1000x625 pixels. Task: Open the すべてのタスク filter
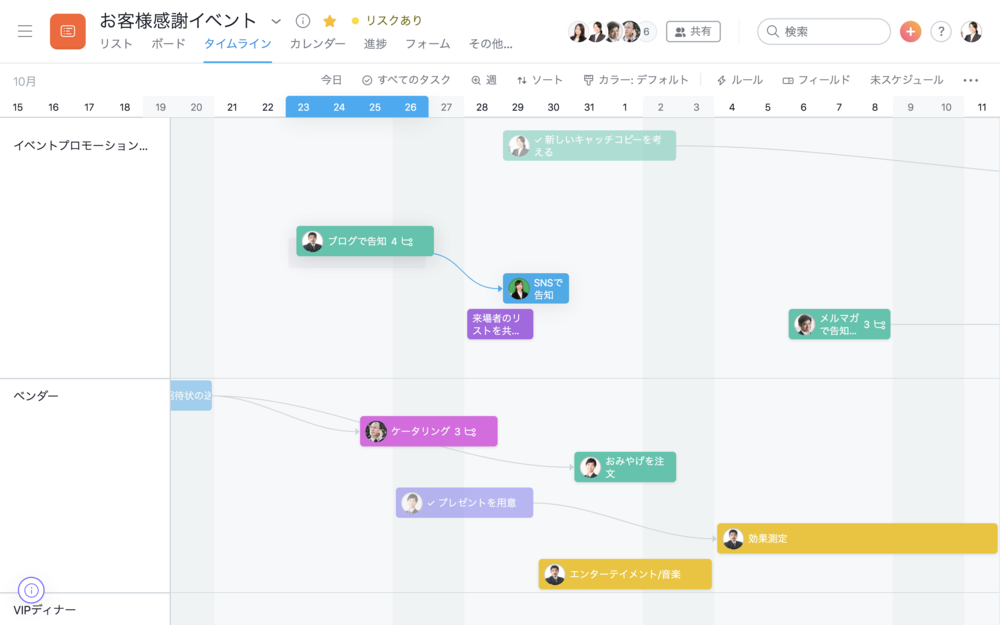click(406, 80)
